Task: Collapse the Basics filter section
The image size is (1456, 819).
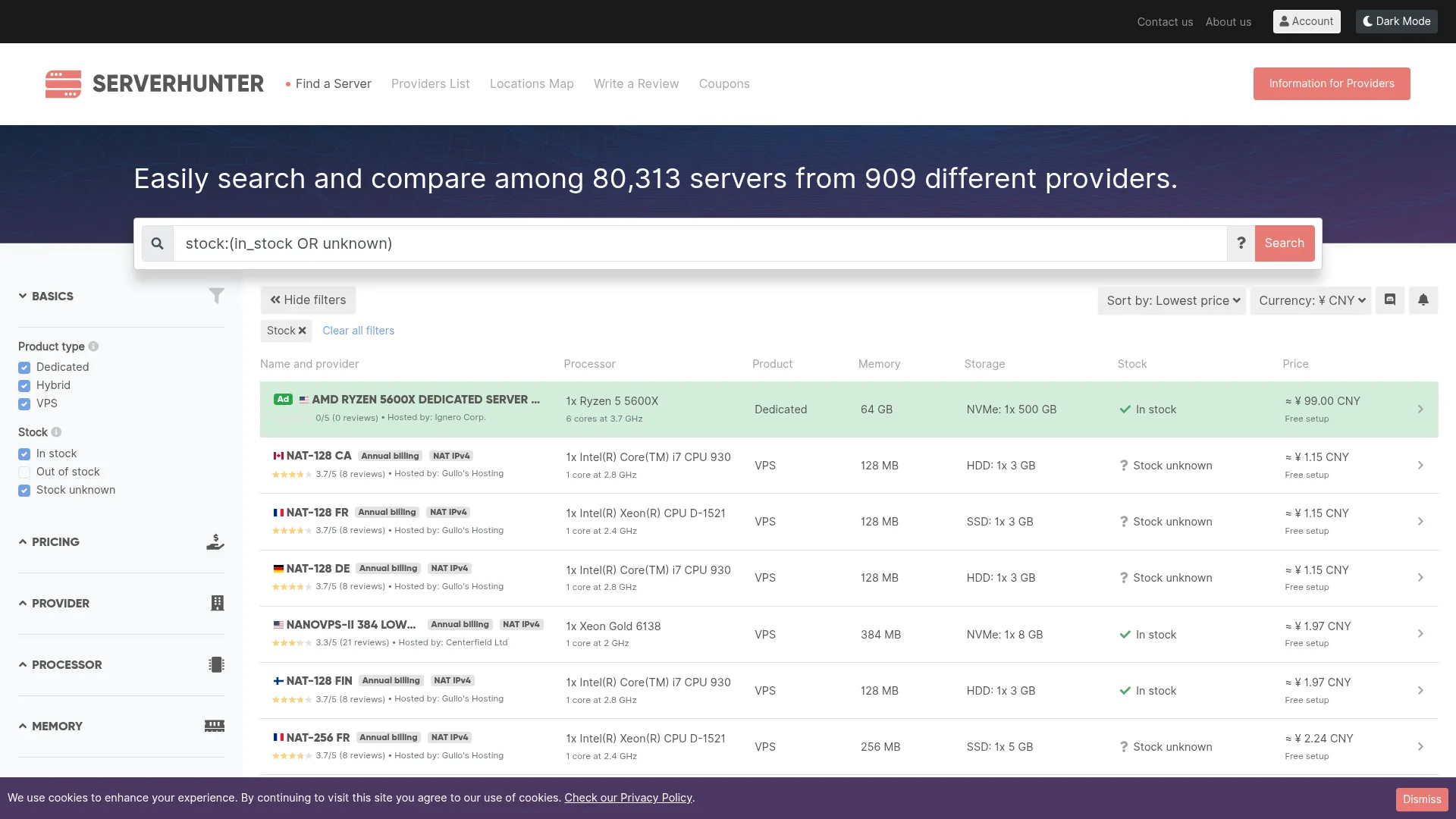Action: (x=45, y=296)
